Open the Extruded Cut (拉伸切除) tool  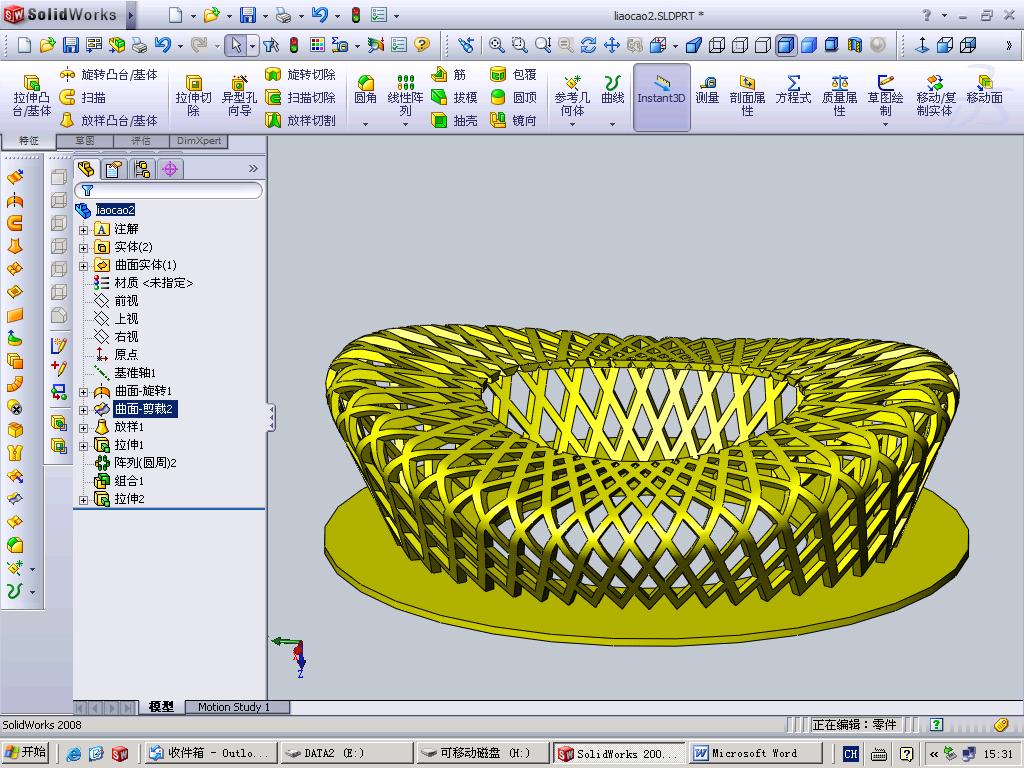point(193,96)
